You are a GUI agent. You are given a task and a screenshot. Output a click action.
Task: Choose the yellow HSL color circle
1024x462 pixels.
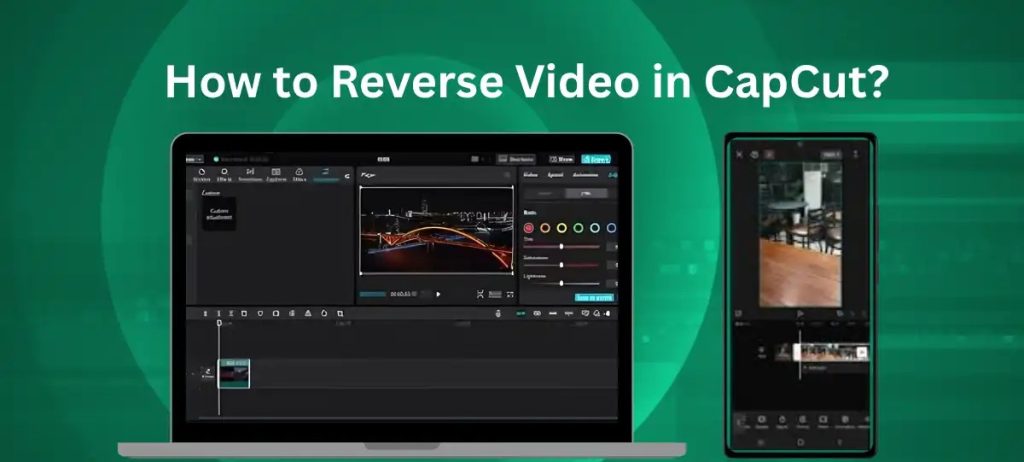click(x=562, y=228)
